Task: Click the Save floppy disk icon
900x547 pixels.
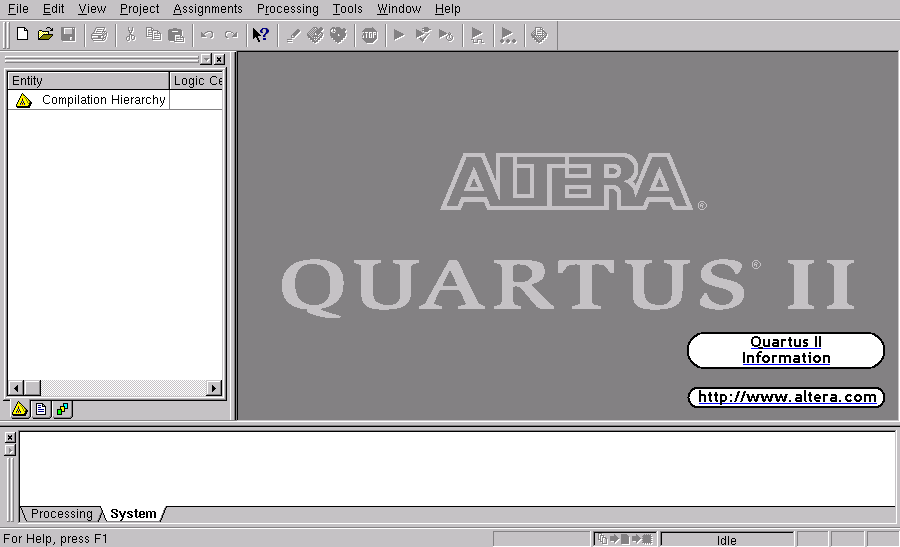Action: click(x=68, y=34)
